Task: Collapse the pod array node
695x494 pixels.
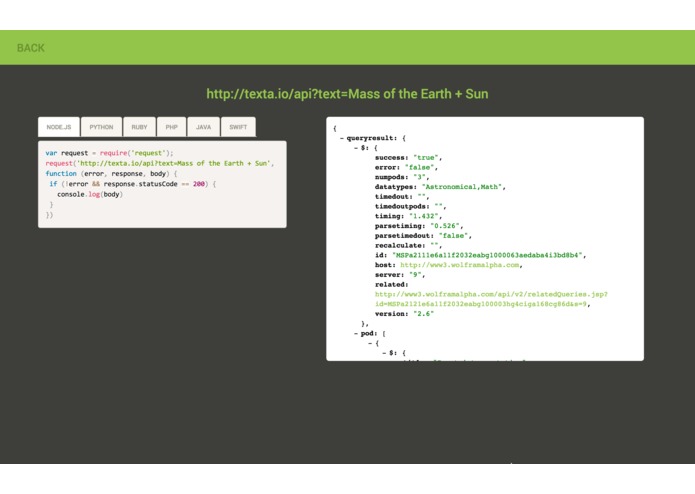Action: pos(356,333)
